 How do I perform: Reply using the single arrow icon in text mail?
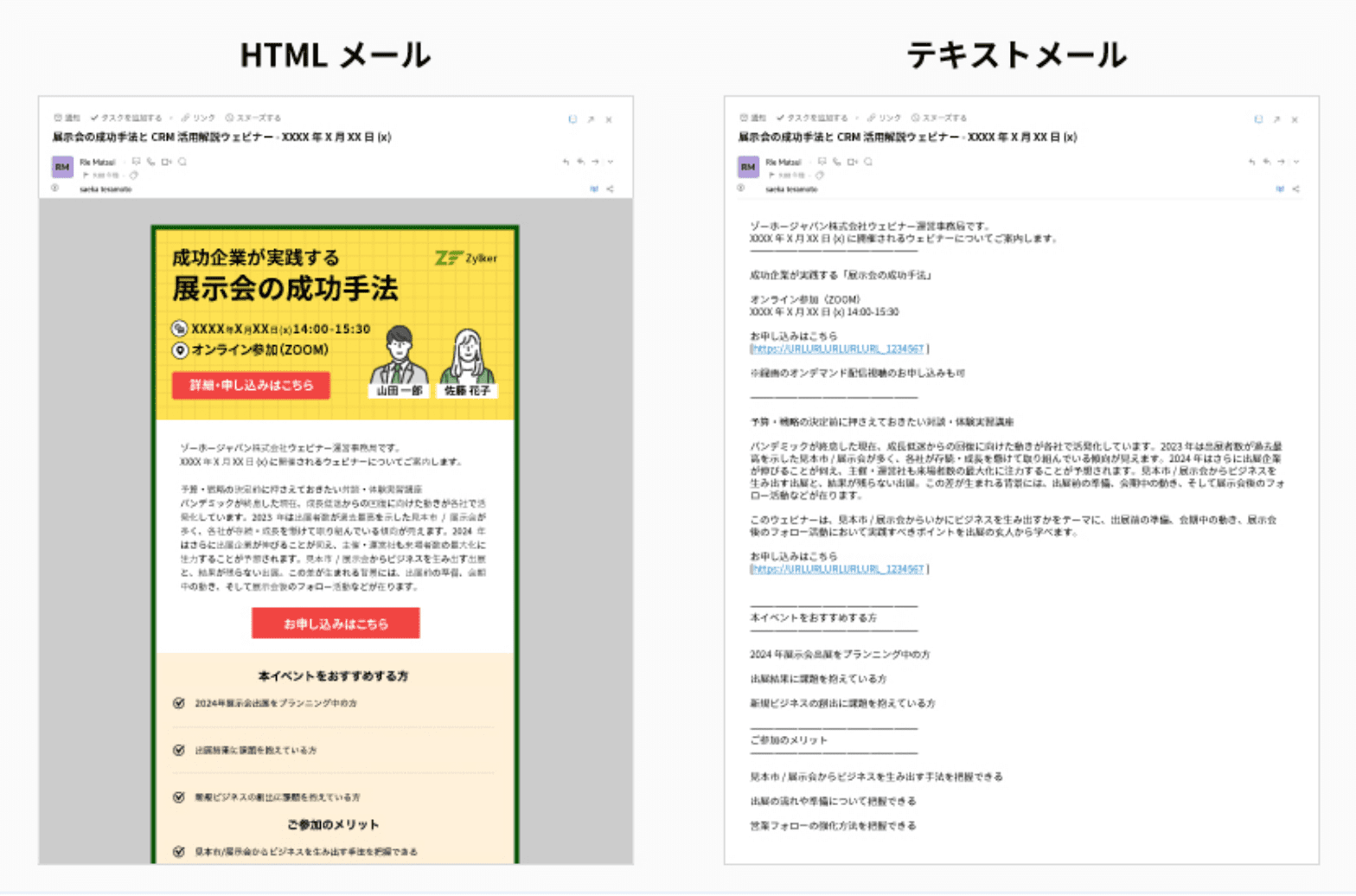click(x=1251, y=162)
